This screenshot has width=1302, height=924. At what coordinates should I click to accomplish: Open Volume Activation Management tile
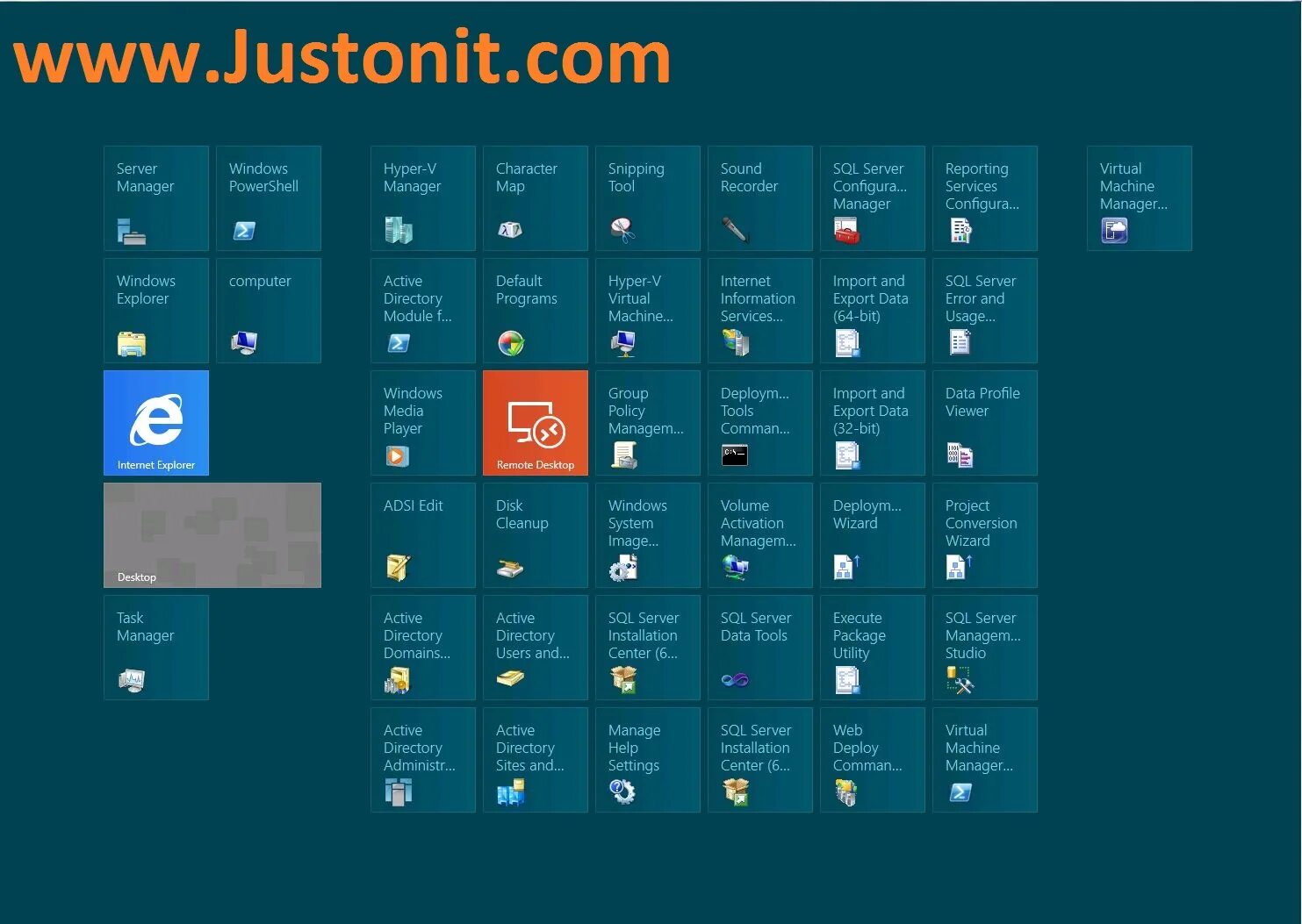tap(760, 535)
